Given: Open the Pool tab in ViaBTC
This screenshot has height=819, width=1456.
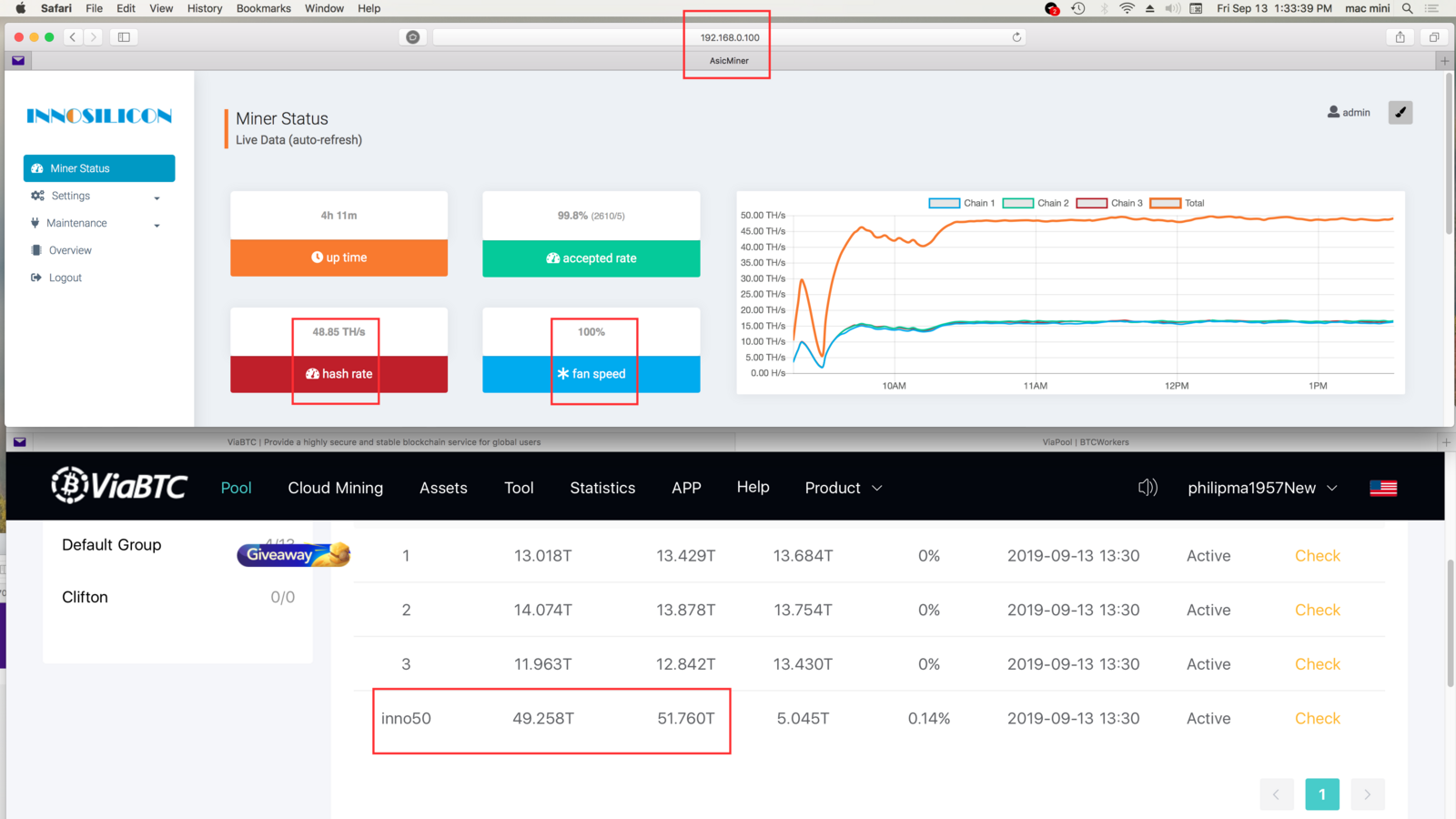Looking at the screenshot, I should coord(236,488).
